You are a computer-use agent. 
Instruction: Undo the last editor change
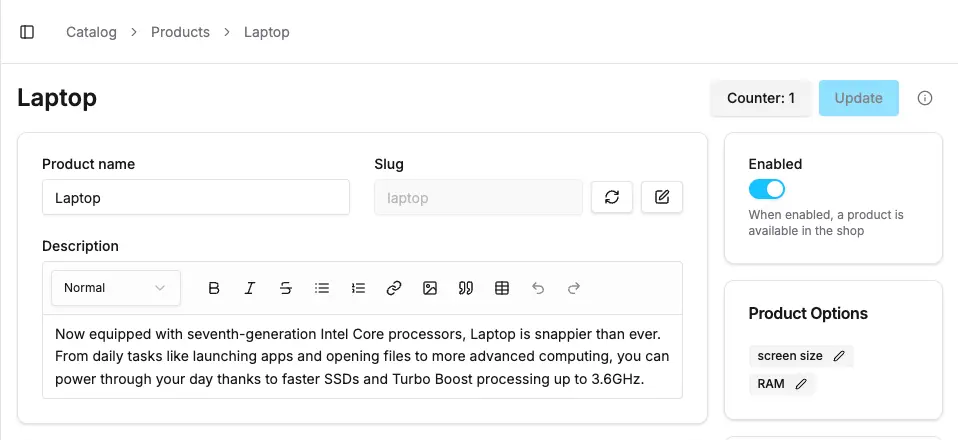(538, 288)
